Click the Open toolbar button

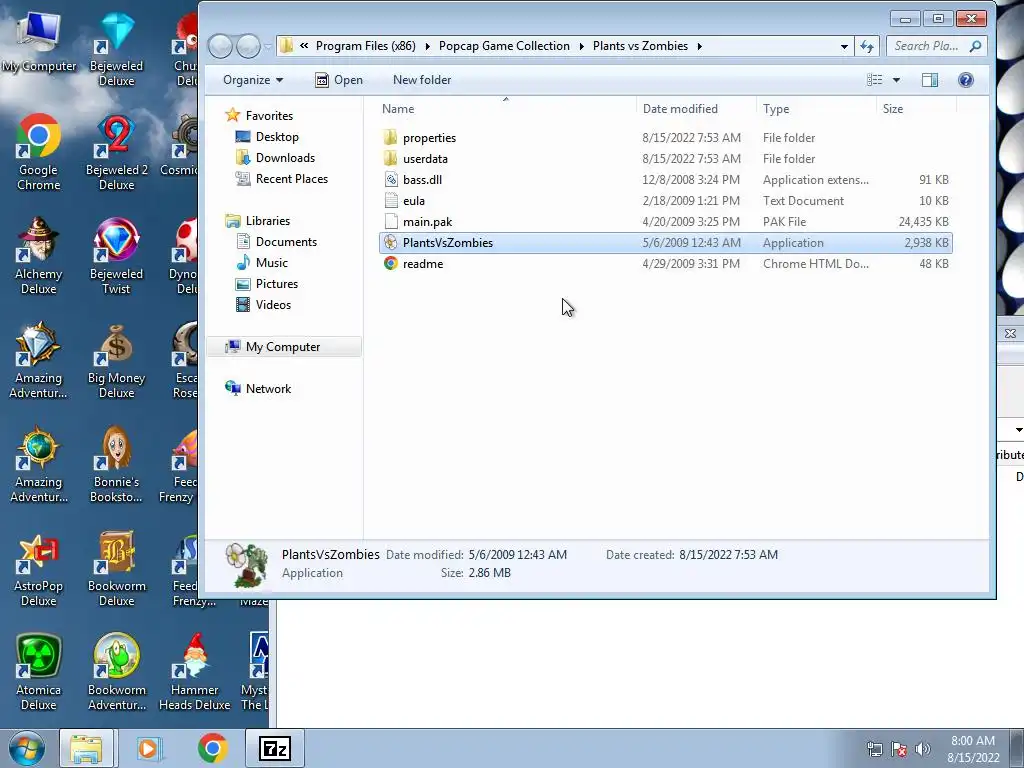tap(339, 80)
